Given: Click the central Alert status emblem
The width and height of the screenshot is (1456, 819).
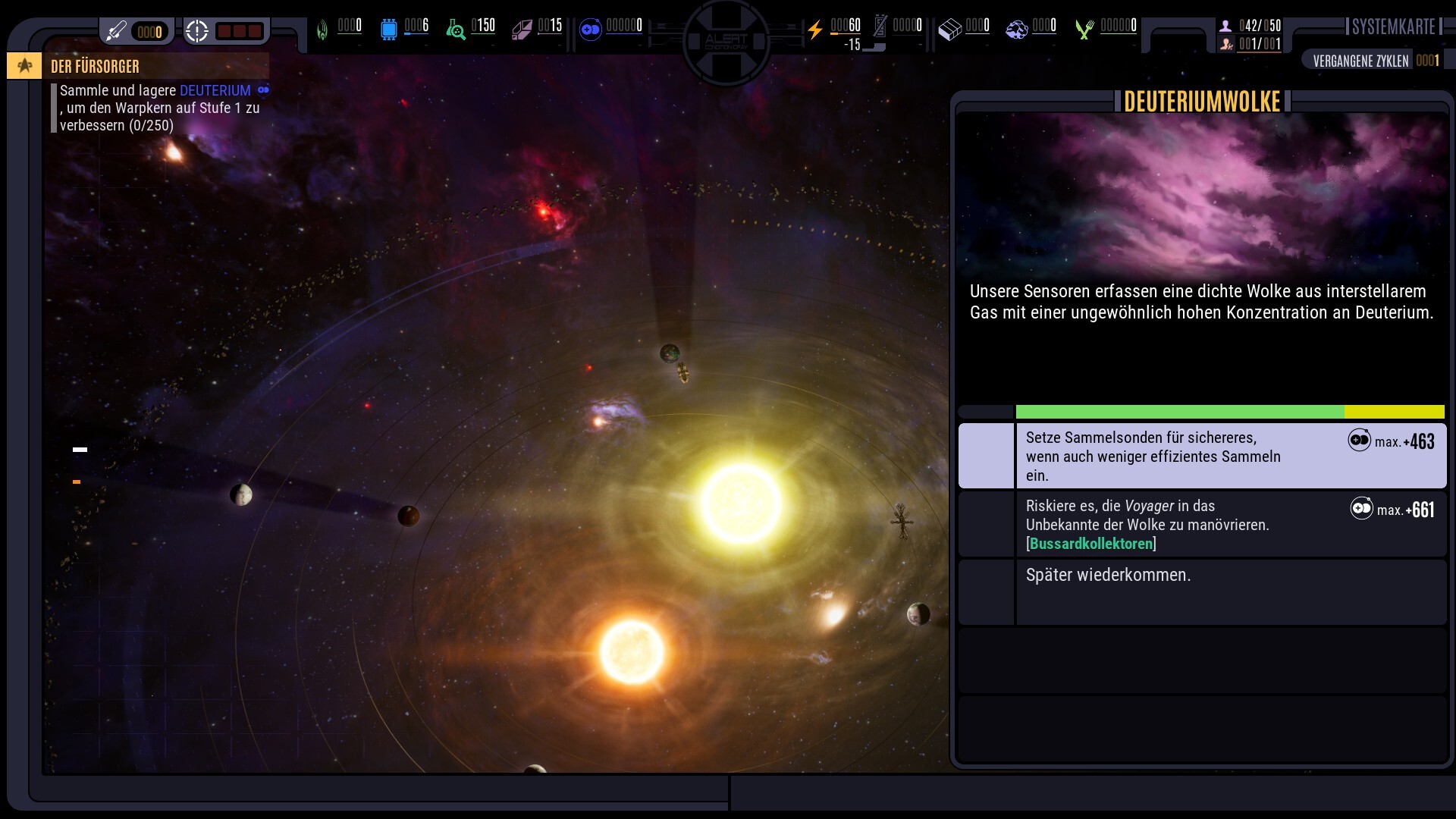Looking at the screenshot, I should pyautogui.click(x=726, y=42).
